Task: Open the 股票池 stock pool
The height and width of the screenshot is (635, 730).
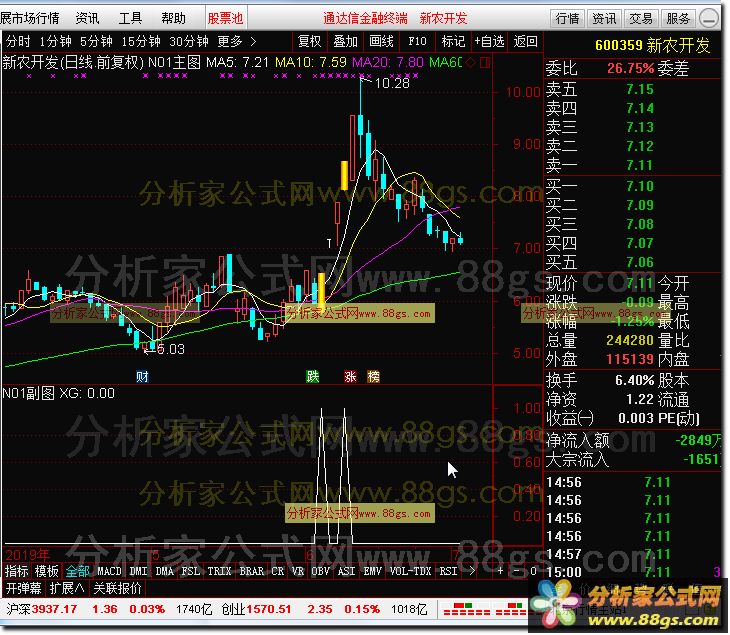Action: [x=226, y=19]
